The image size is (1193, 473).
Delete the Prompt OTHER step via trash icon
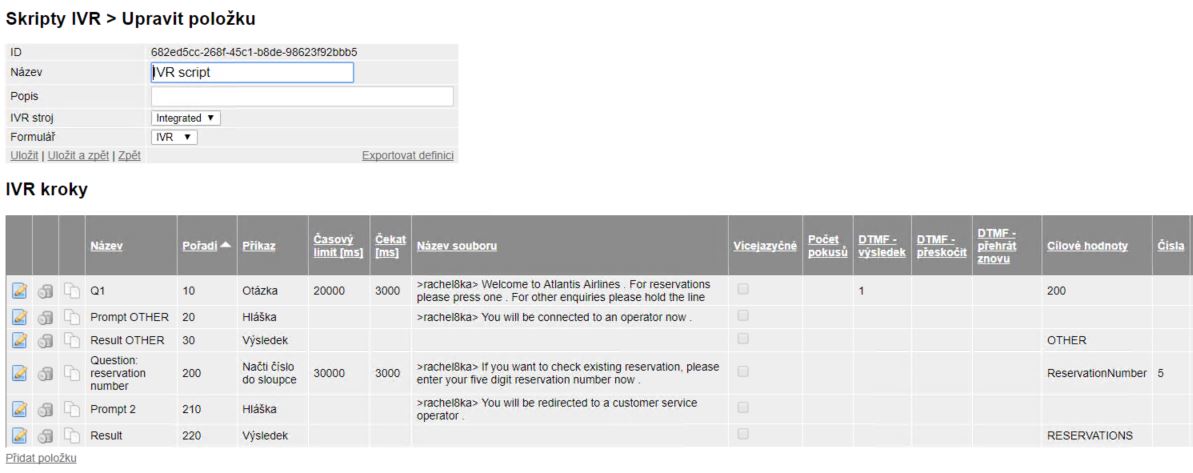coord(46,316)
